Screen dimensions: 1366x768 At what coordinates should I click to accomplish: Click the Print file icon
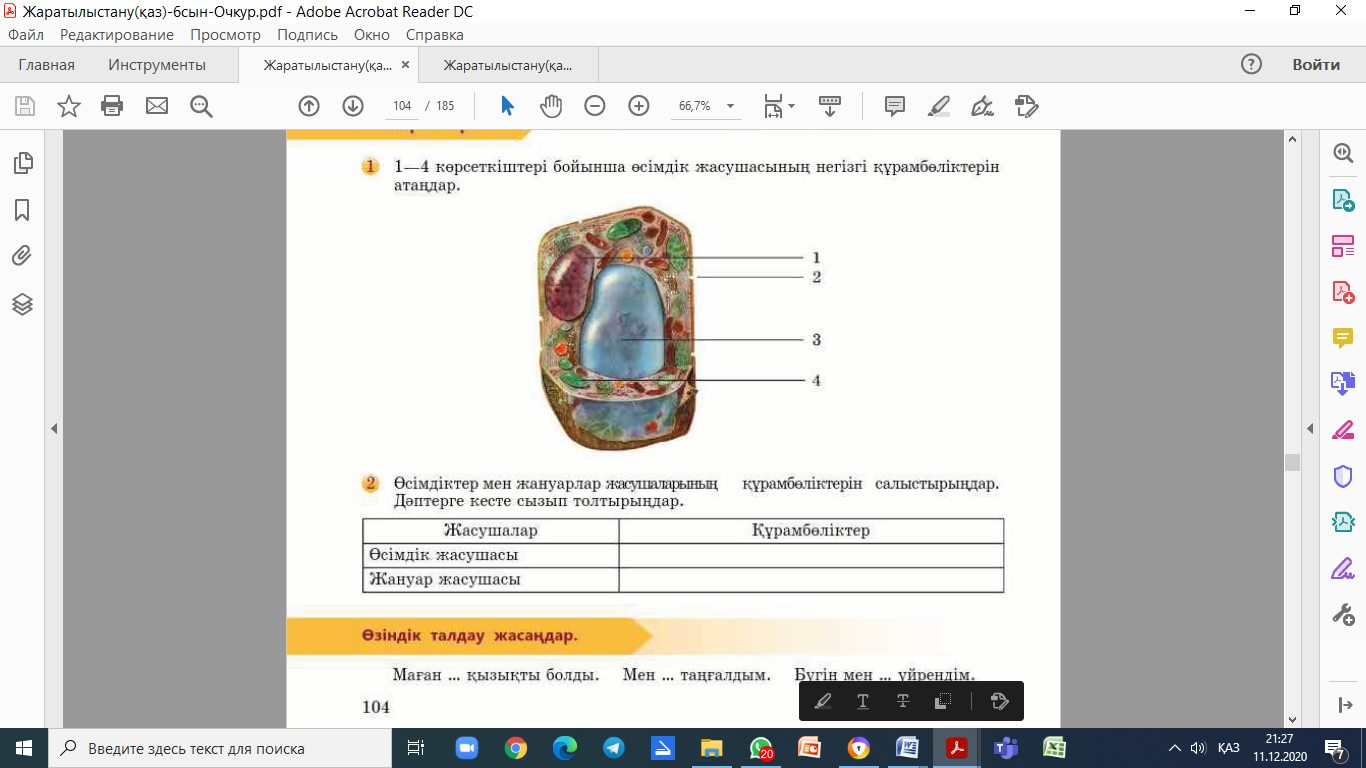point(112,106)
